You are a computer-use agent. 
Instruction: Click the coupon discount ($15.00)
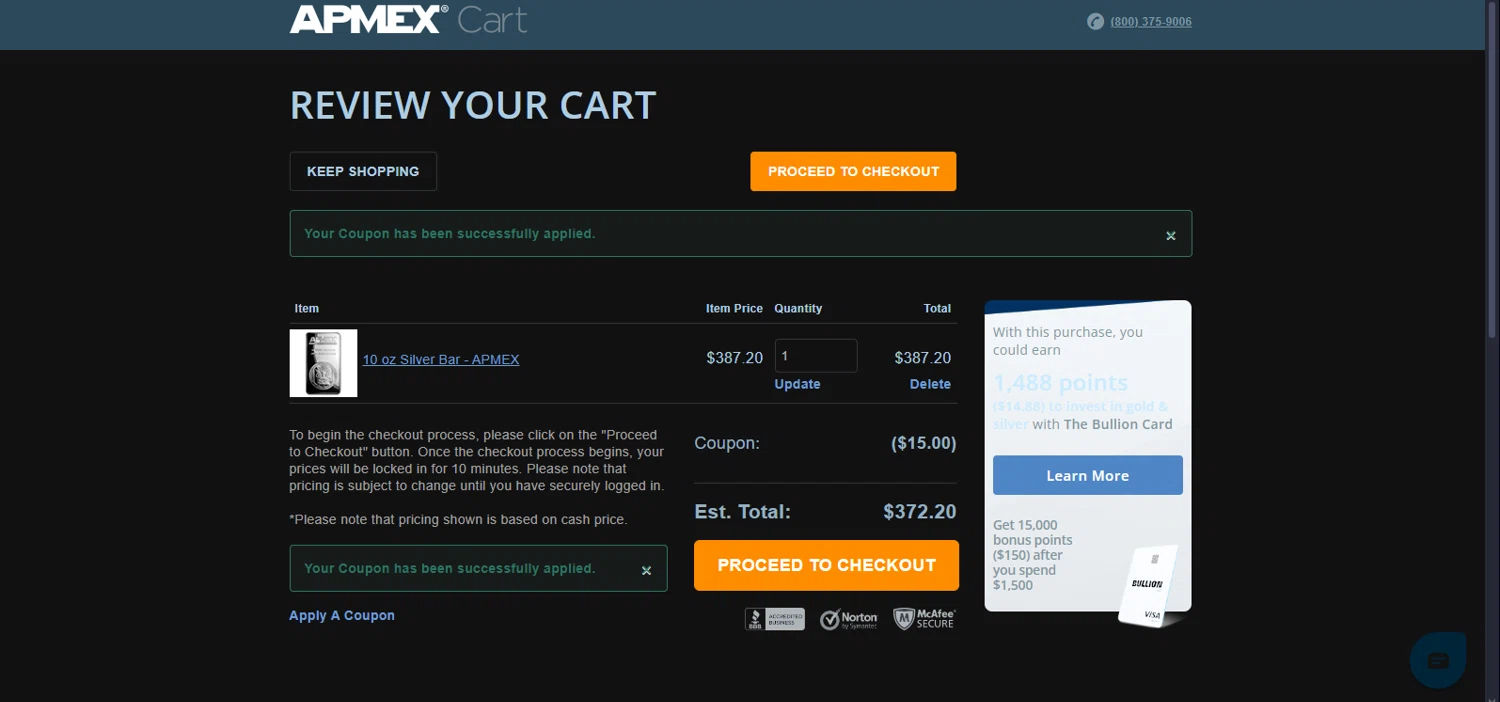tap(923, 442)
